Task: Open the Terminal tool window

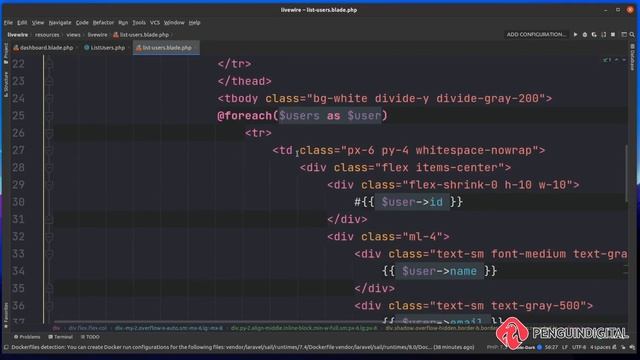Action: coord(60,337)
